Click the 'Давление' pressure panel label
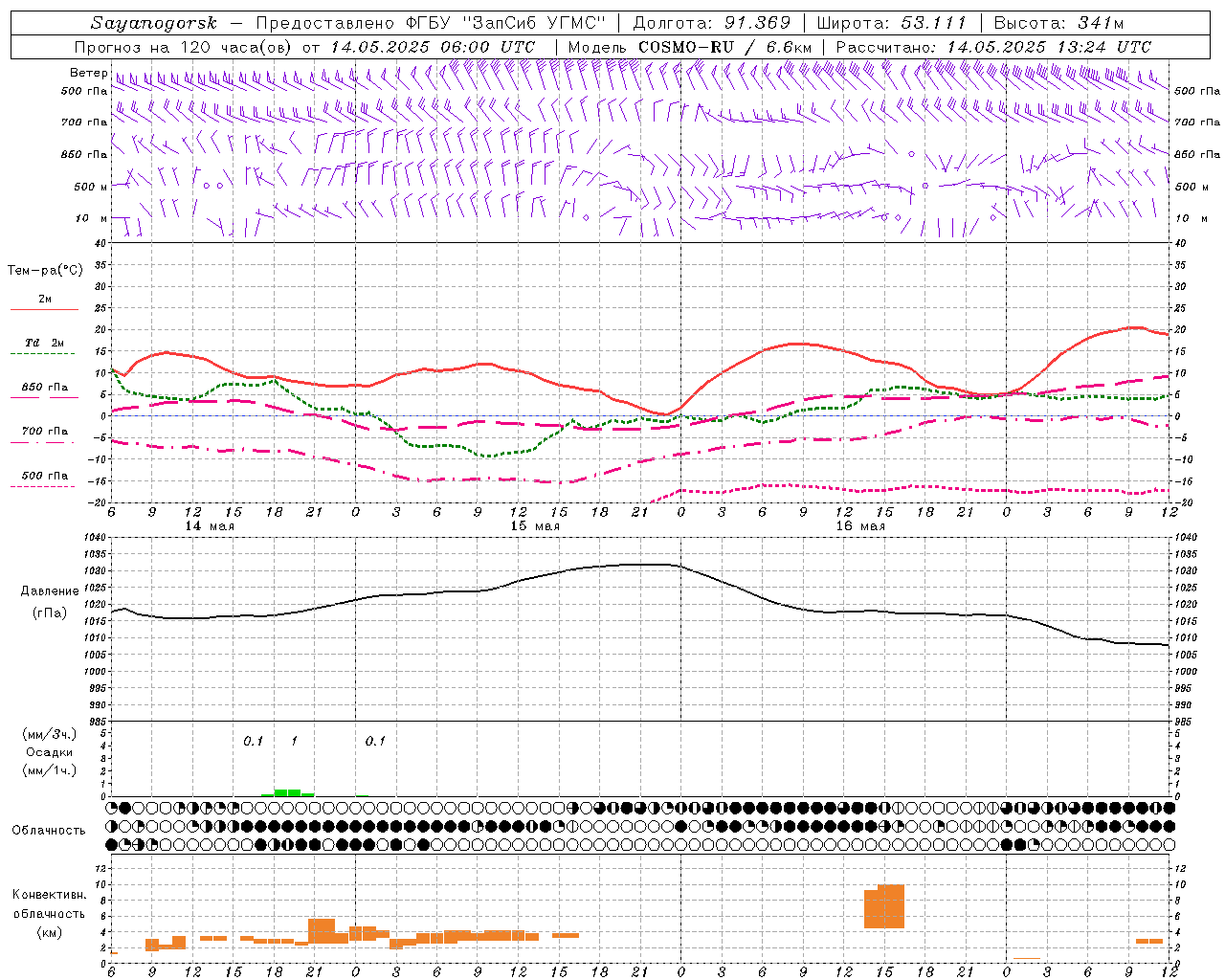The height and width of the screenshot is (980, 1225). [x=50, y=591]
